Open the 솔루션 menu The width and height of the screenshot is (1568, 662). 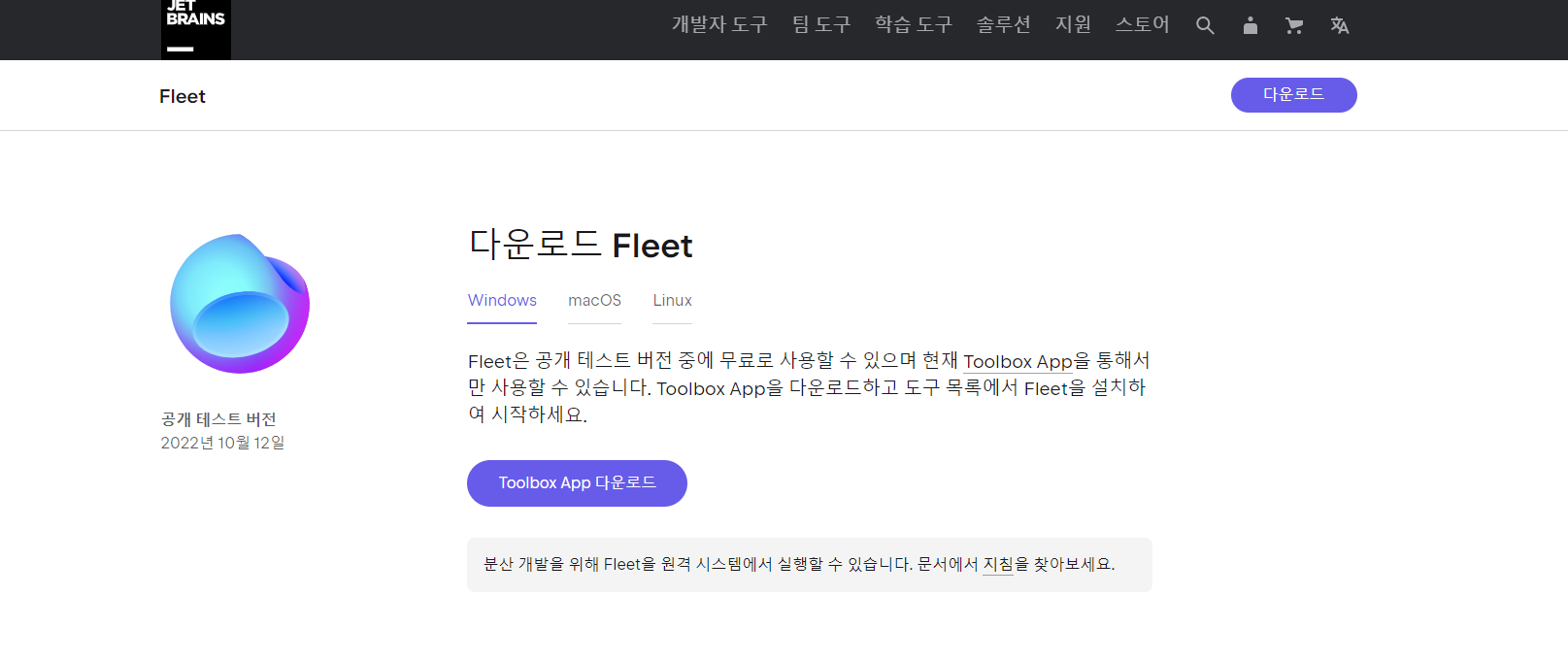click(x=1004, y=24)
